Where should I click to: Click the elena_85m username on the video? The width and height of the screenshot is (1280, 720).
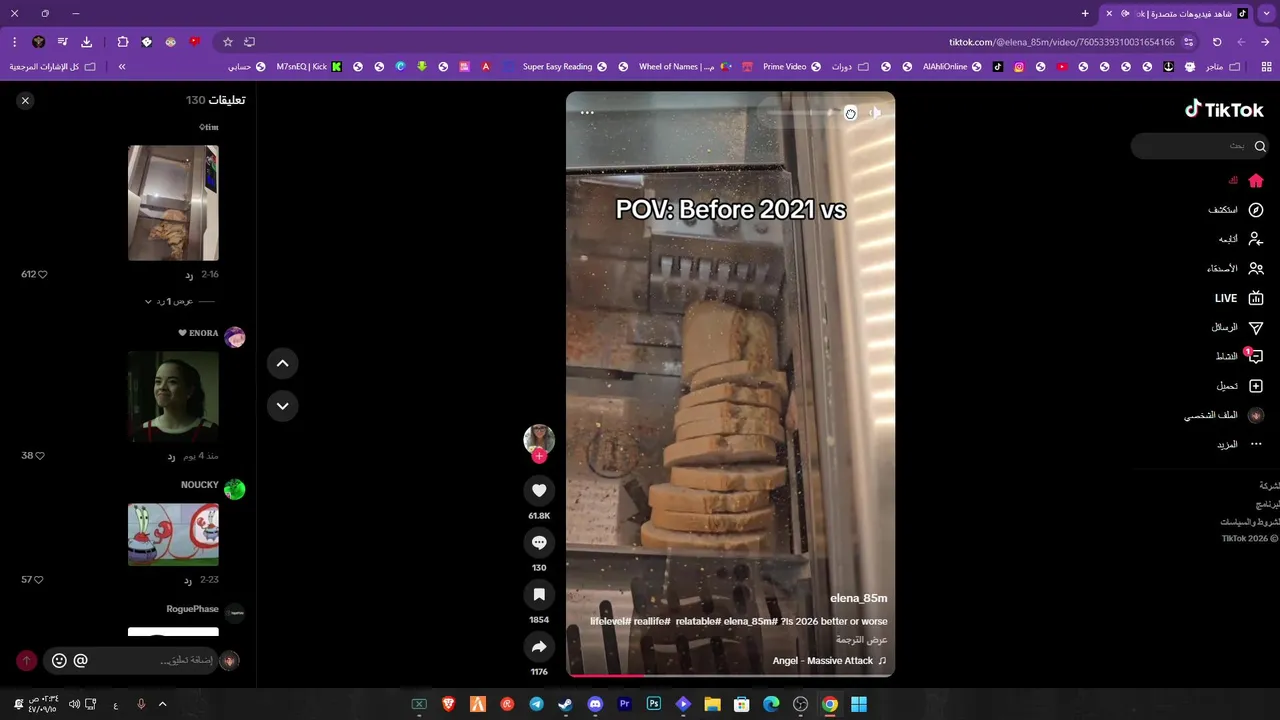(858, 598)
